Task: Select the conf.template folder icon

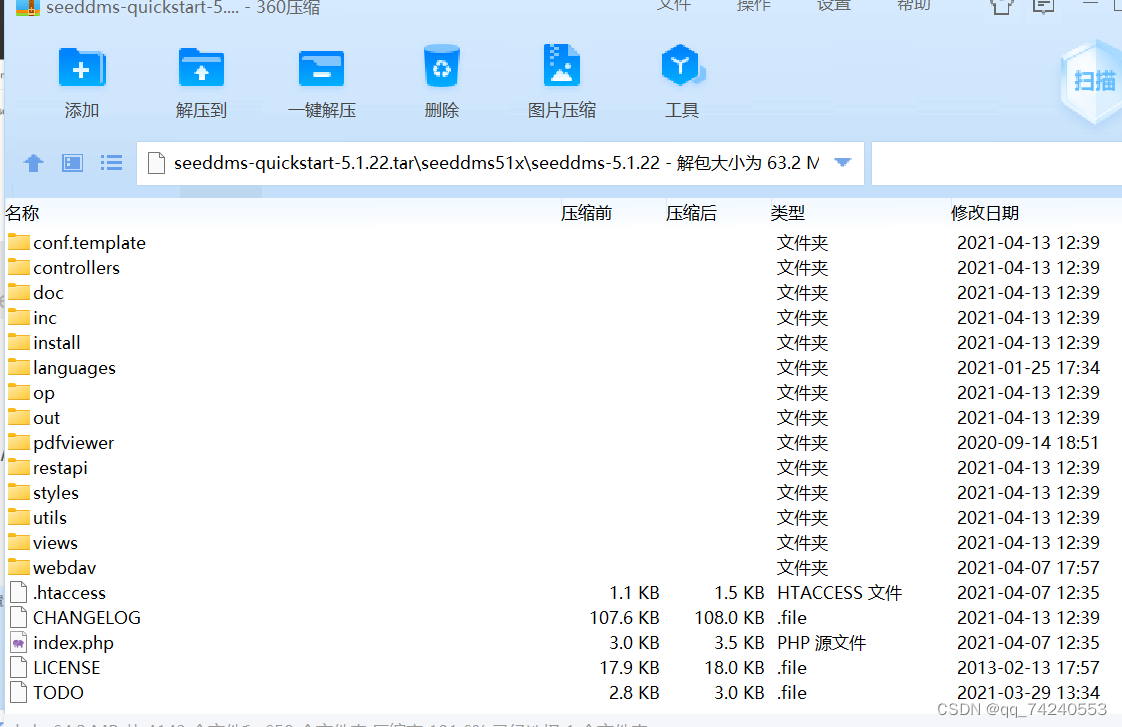Action: (19, 242)
